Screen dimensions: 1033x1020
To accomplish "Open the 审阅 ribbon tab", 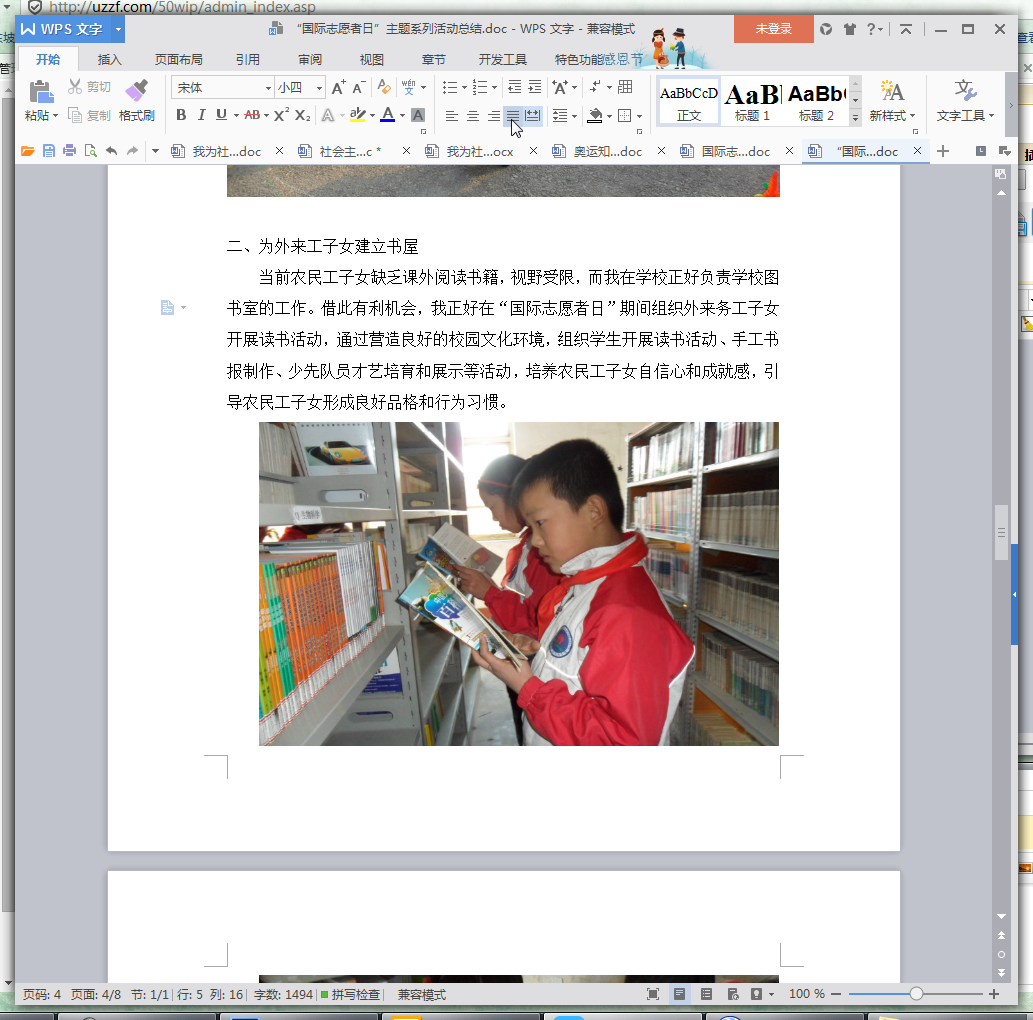I will click(x=310, y=60).
